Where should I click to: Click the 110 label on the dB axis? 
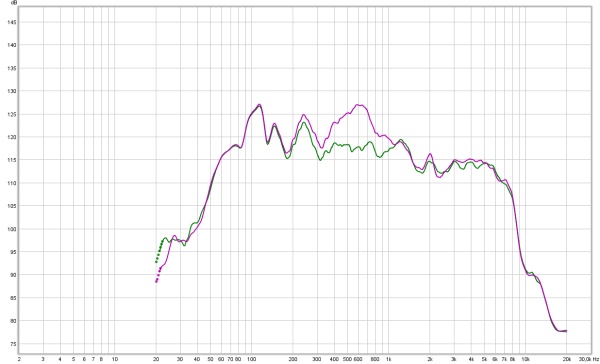coord(12,183)
